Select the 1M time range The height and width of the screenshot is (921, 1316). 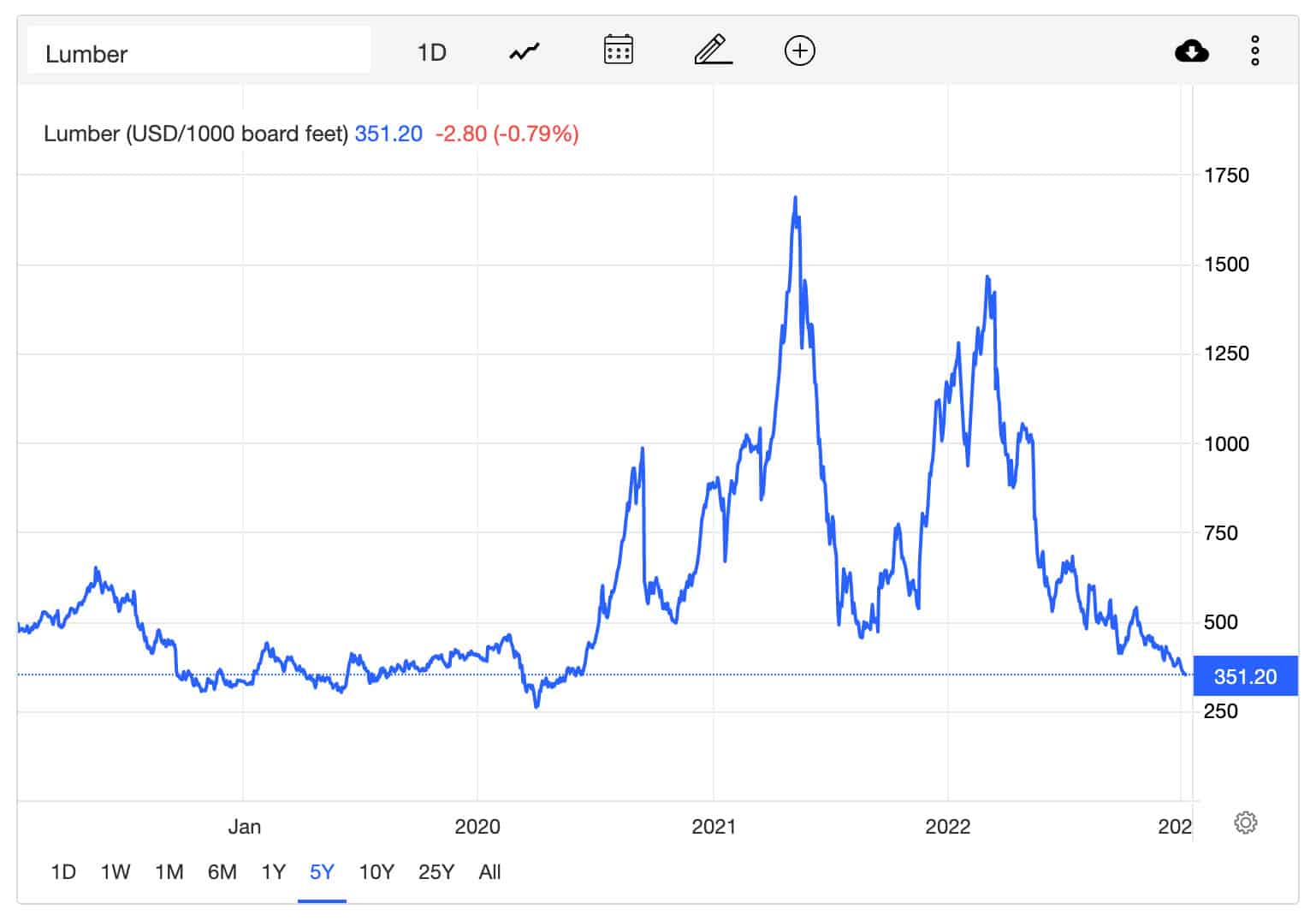169,872
